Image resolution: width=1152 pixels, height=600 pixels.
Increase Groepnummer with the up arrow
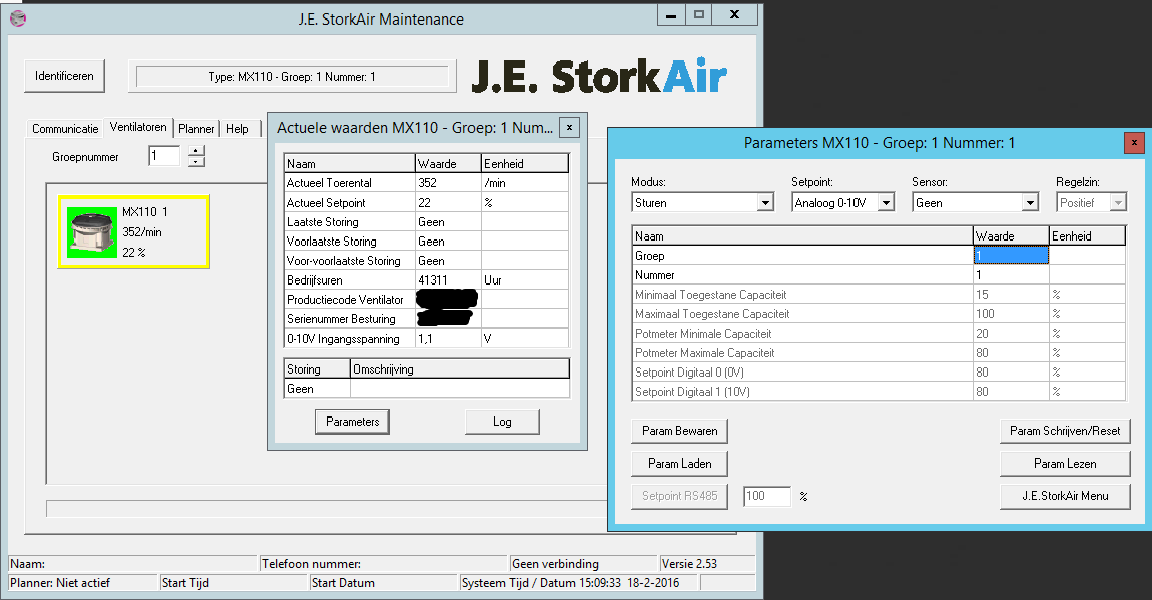[x=196, y=151]
